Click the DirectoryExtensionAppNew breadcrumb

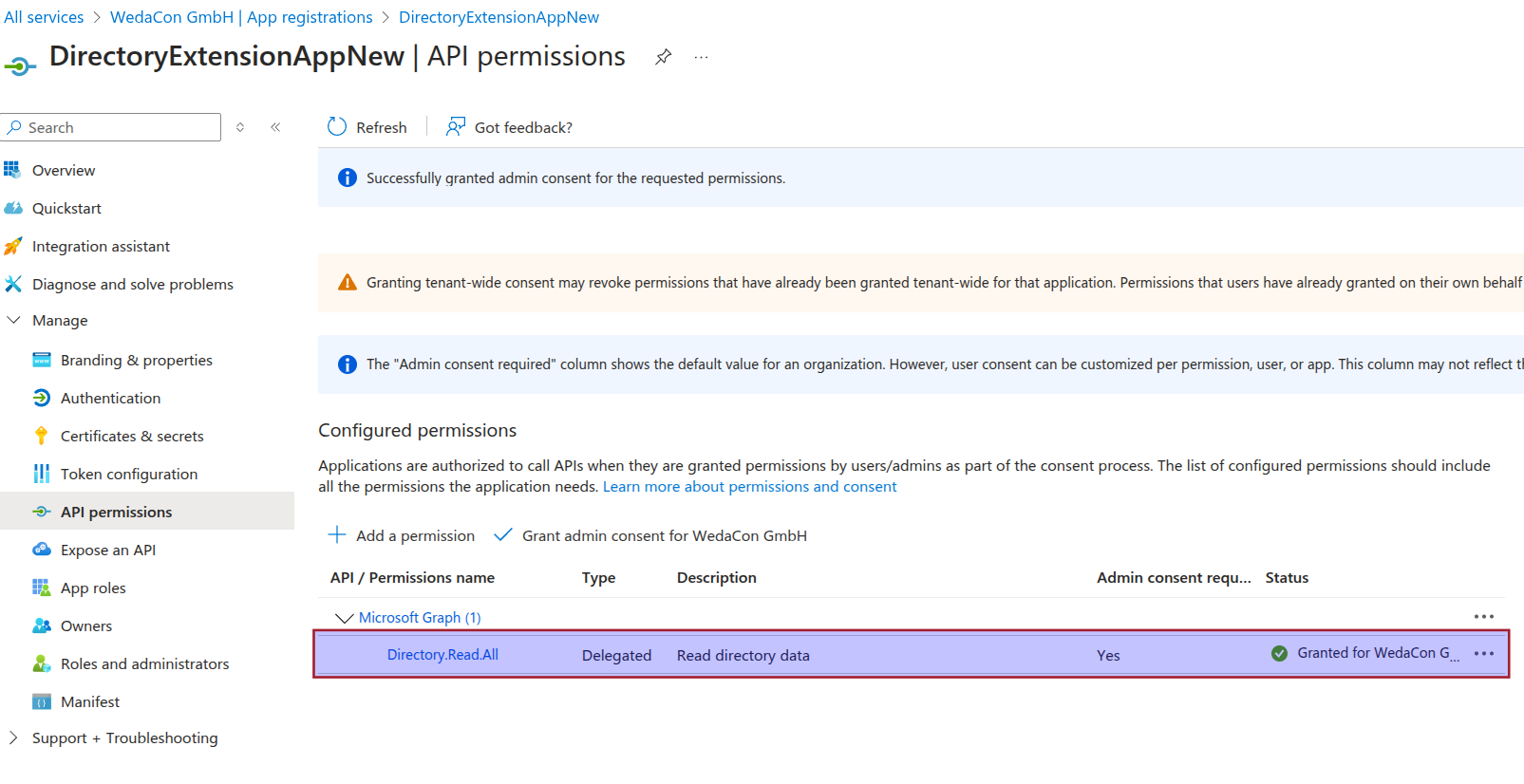click(499, 17)
